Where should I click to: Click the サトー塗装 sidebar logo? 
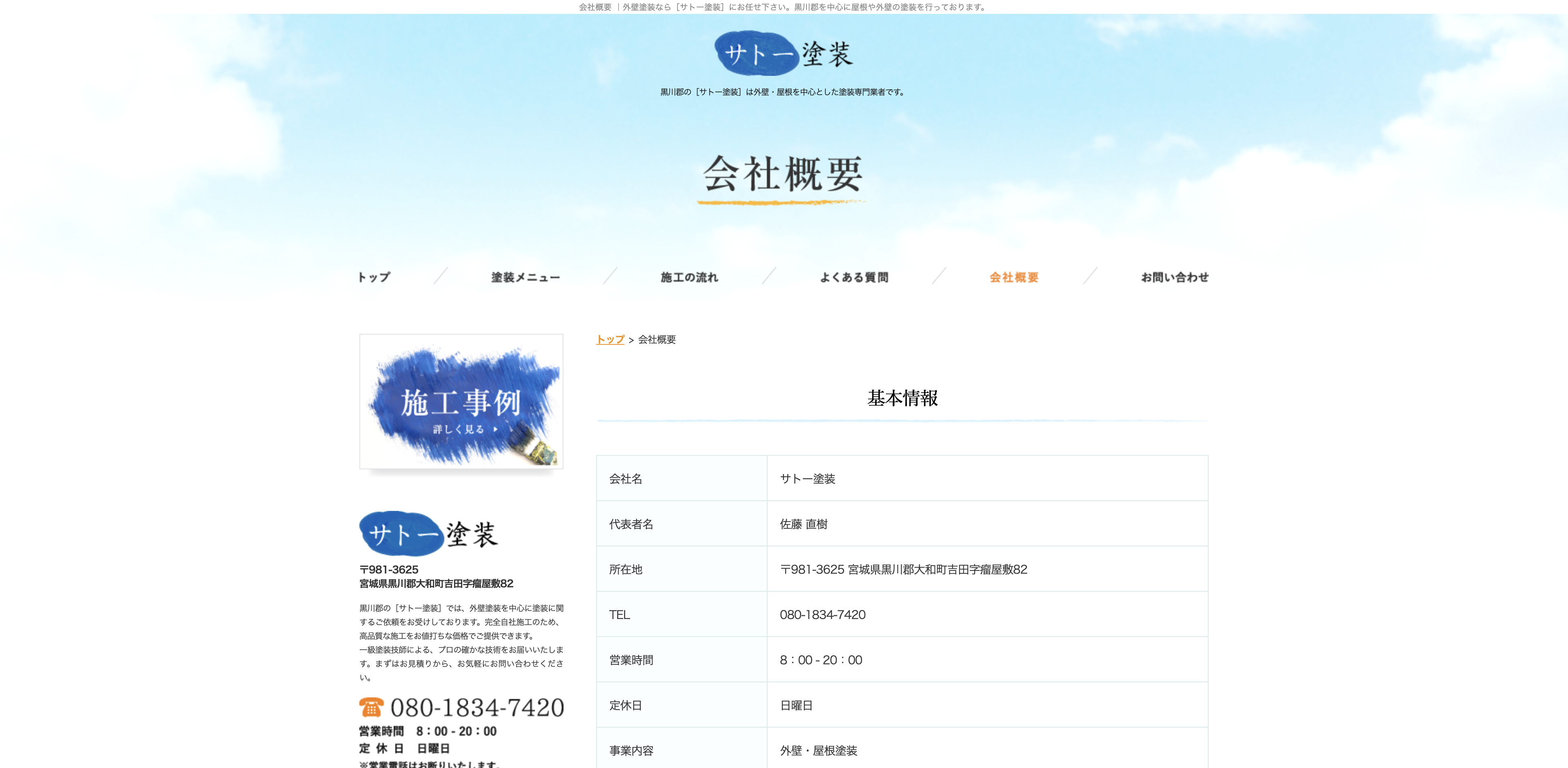pos(429,533)
